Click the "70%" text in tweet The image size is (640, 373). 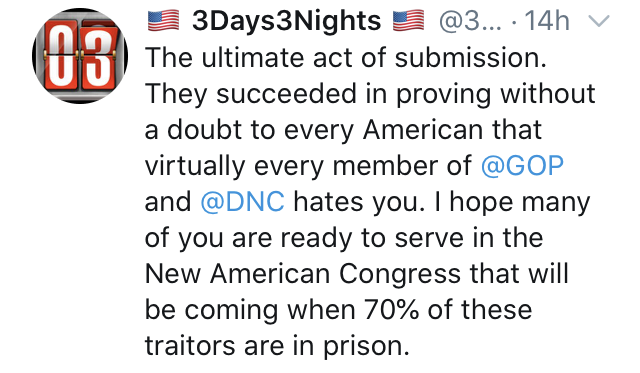pos(391,309)
